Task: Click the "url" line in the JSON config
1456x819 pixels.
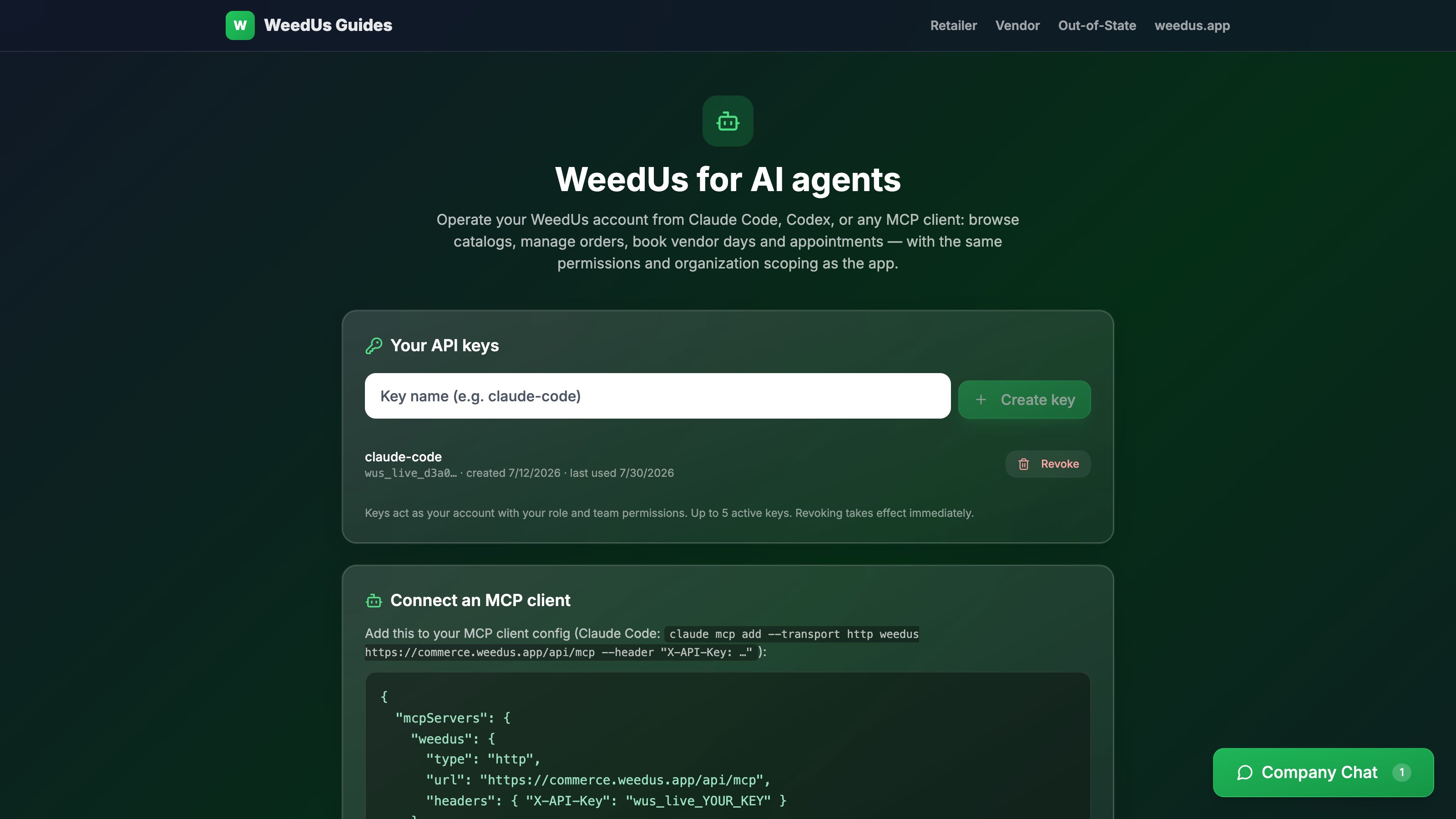Action: pyautogui.click(x=598, y=780)
